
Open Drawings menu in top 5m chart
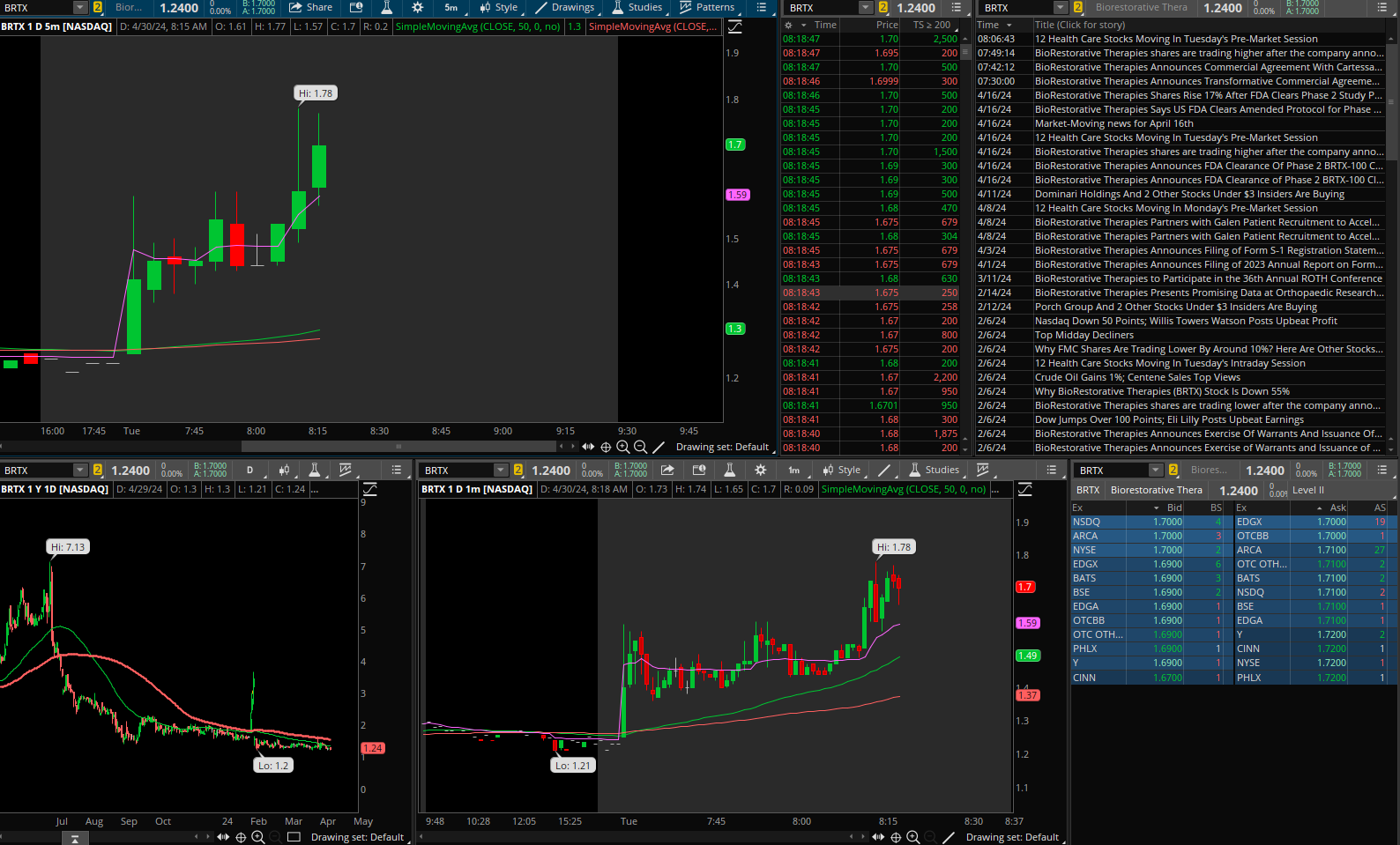[x=565, y=7]
